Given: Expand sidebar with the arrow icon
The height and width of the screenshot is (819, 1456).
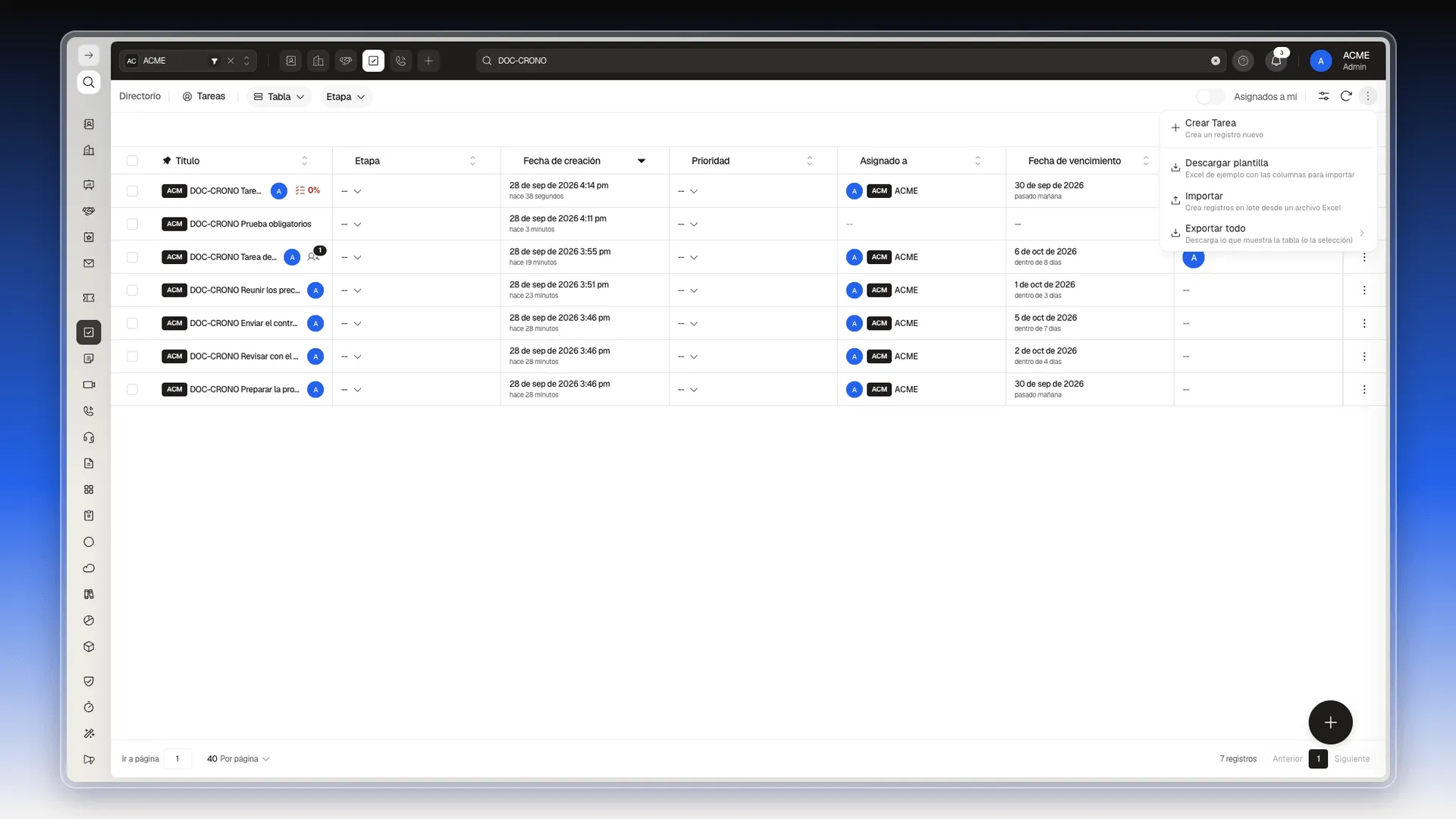Looking at the screenshot, I should coord(89,55).
